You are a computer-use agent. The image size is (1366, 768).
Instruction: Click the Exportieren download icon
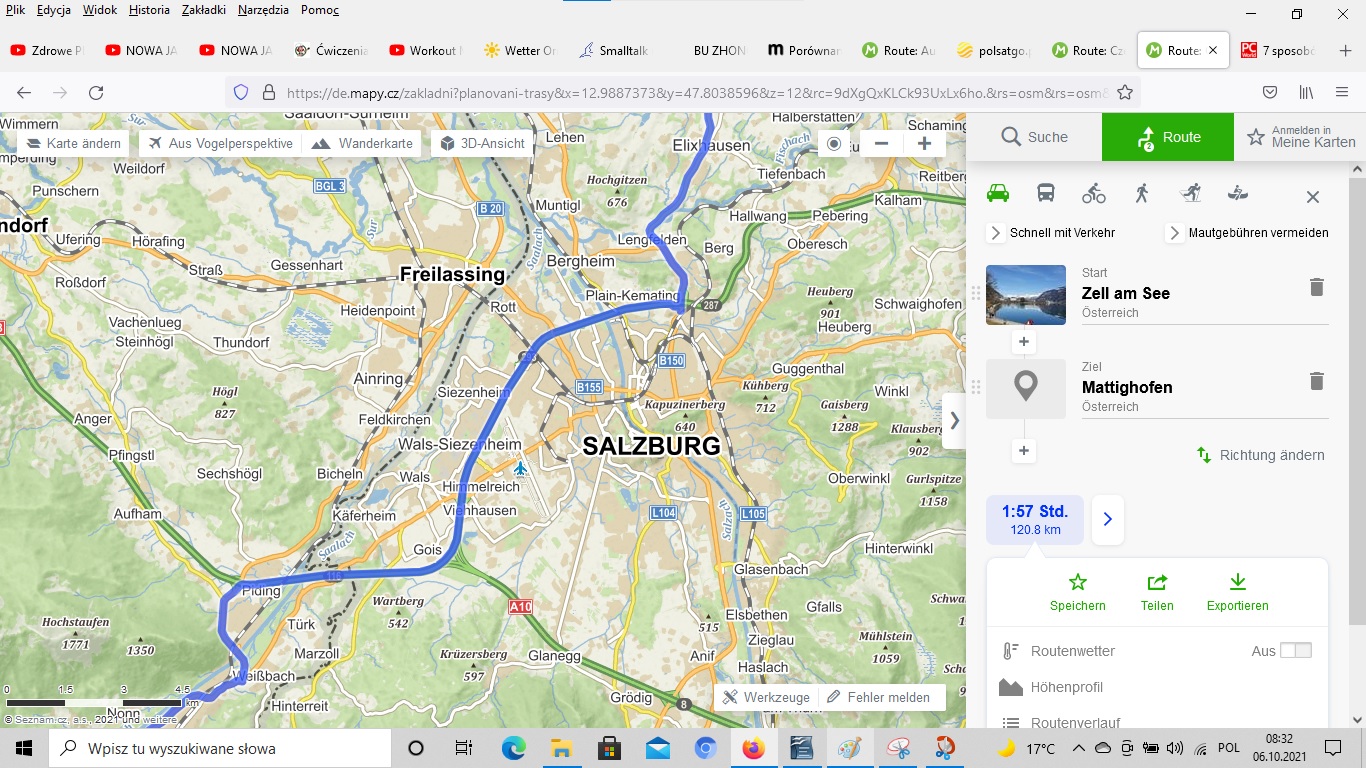[1237, 582]
